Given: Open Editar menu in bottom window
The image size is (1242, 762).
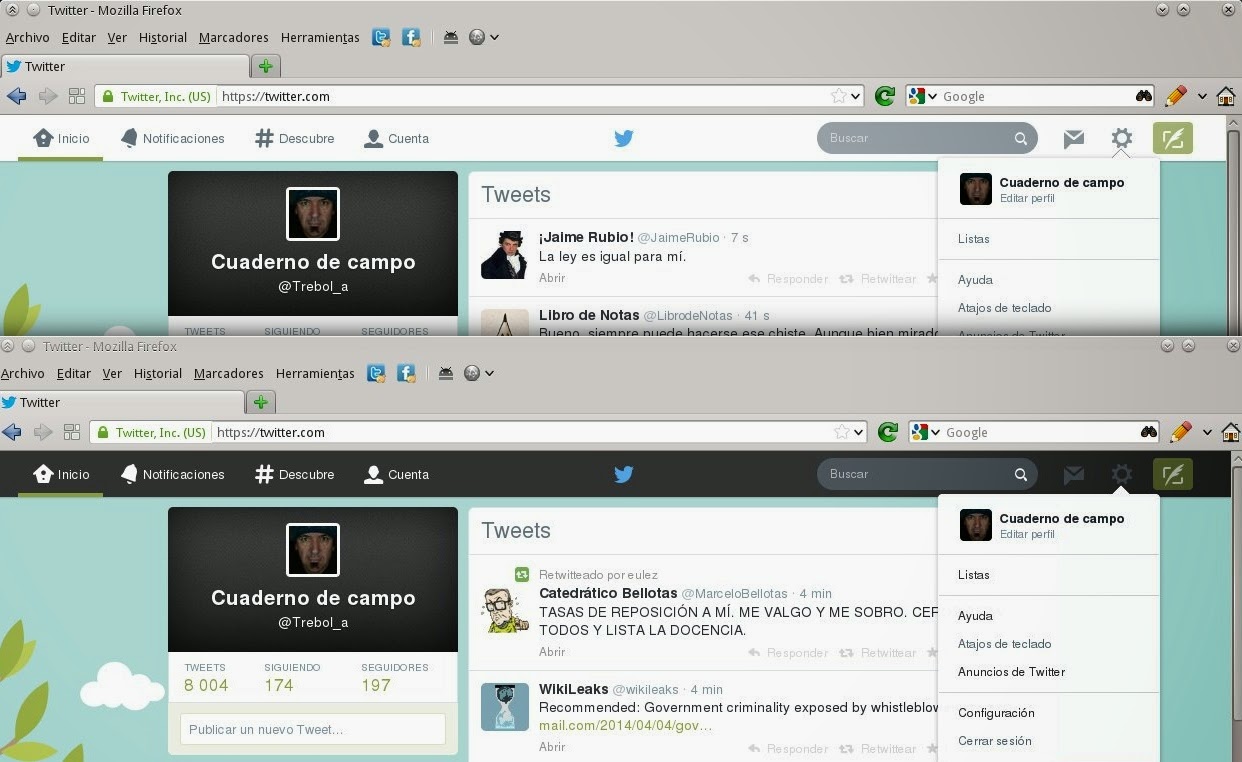Looking at the screenshot, I should point(74,373).
